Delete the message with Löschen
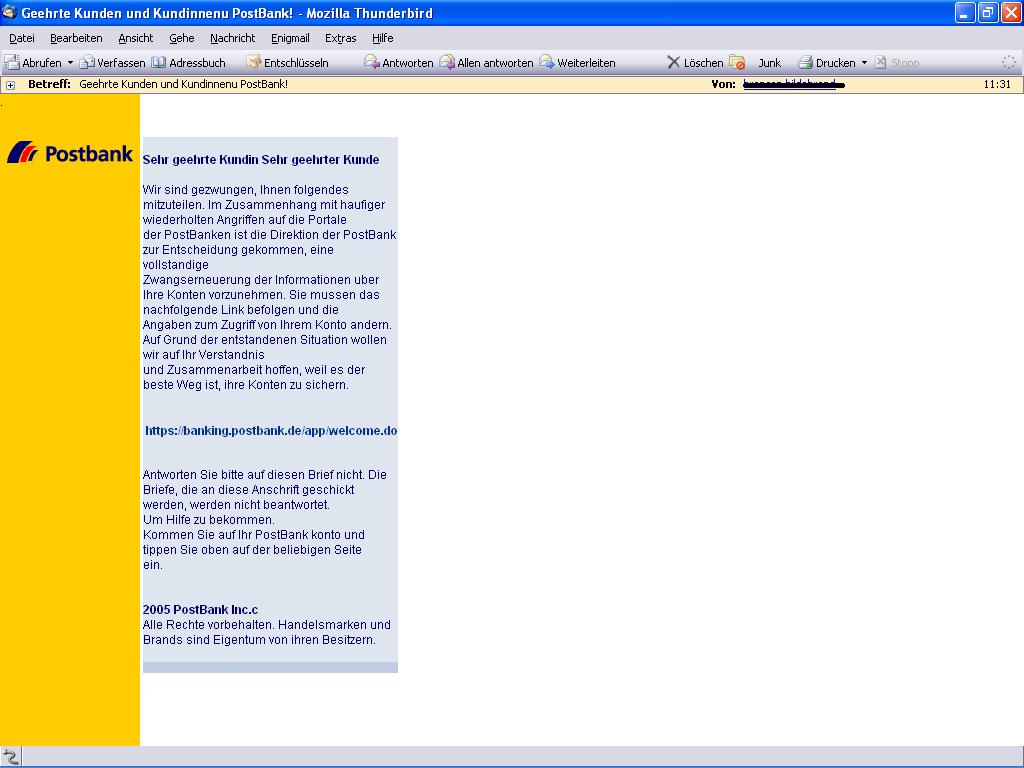 tap(695, 63)
